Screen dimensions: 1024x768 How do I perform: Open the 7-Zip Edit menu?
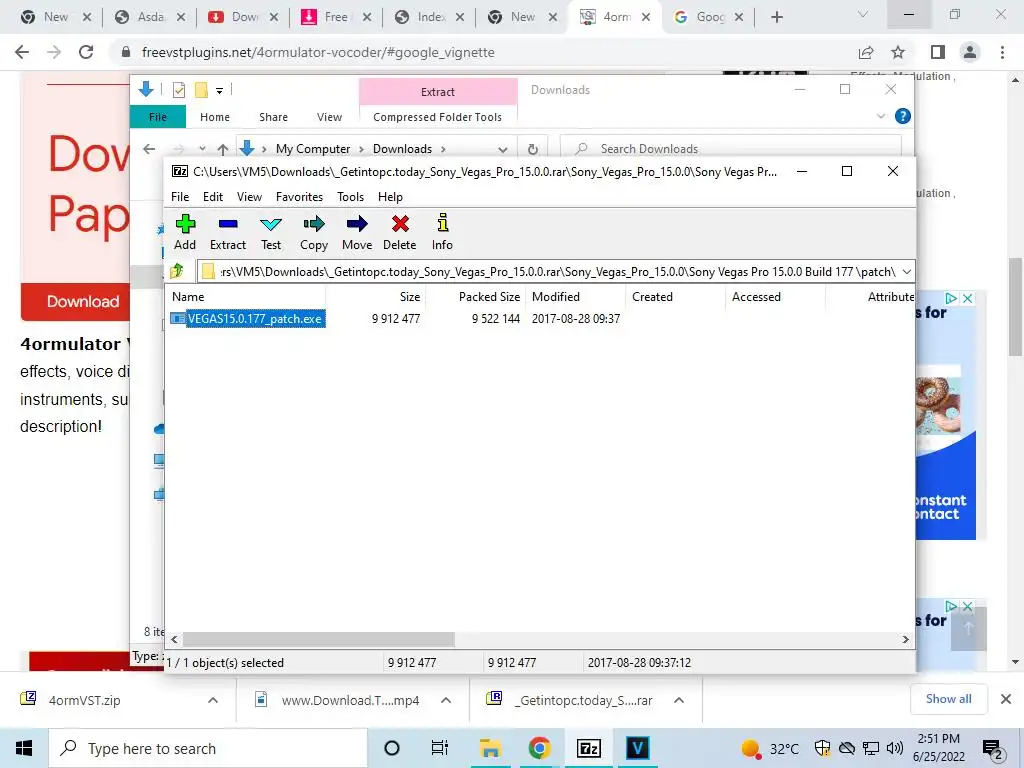[x=213, y=197]
